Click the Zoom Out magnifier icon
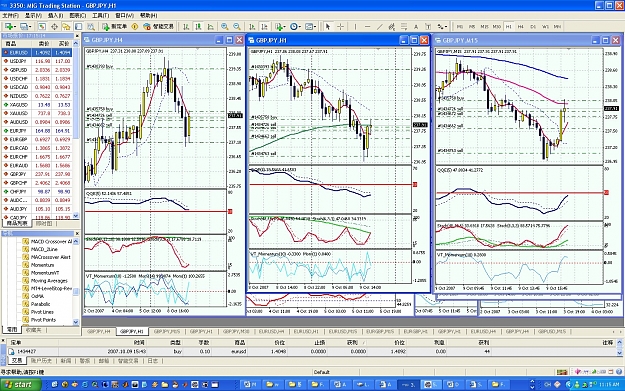The height and width of the screenshot is (391, 625). coord(237,27)
